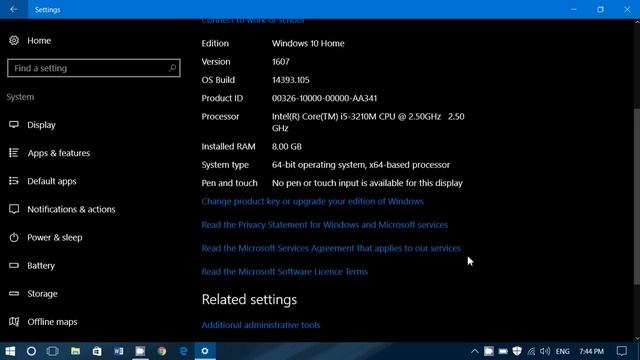This screenshot has height=360, width=640.
Task: Open Task View on taskbar
Action: (53, 351)
